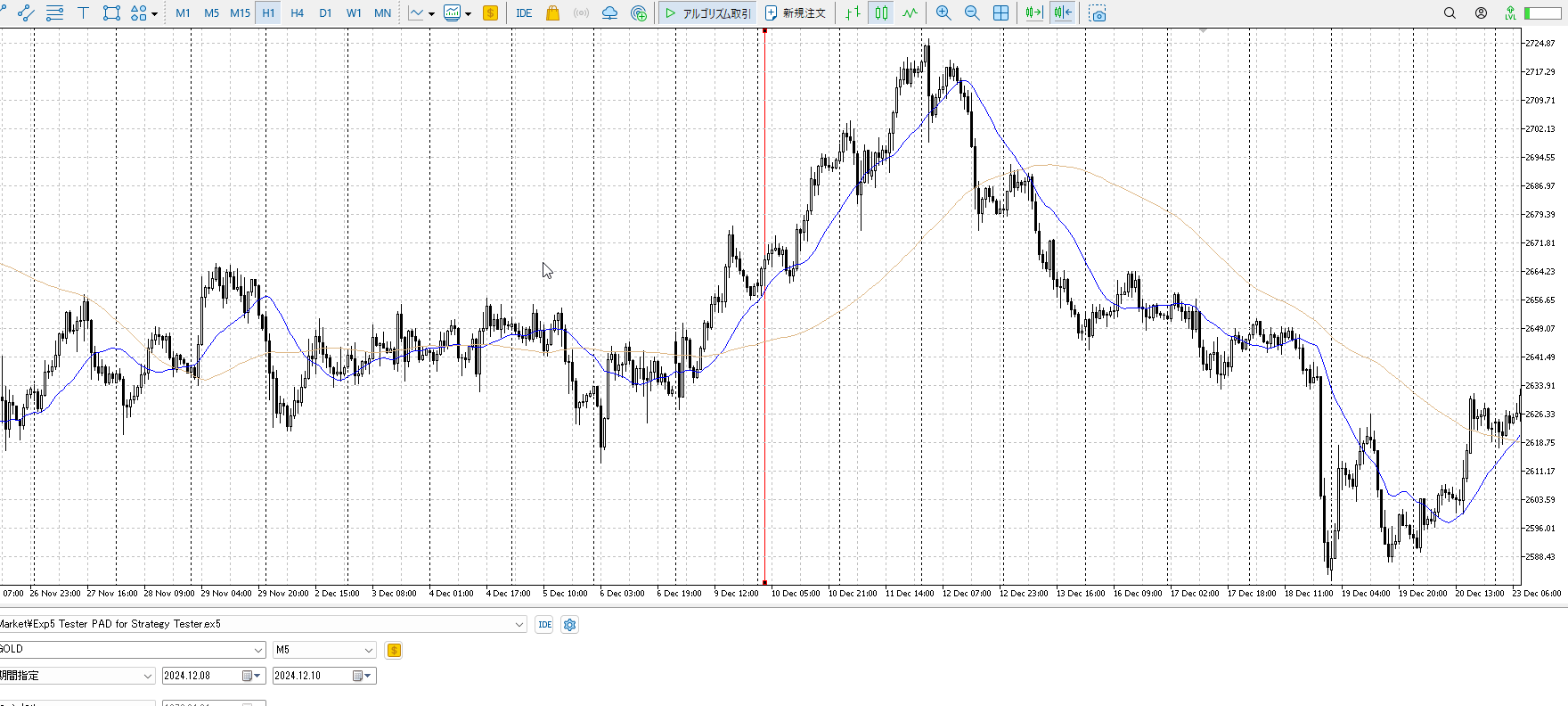Viewport: 1568px width, 706px height.
Task: Switch chart to bar chart mode
Action: [853, 13]
